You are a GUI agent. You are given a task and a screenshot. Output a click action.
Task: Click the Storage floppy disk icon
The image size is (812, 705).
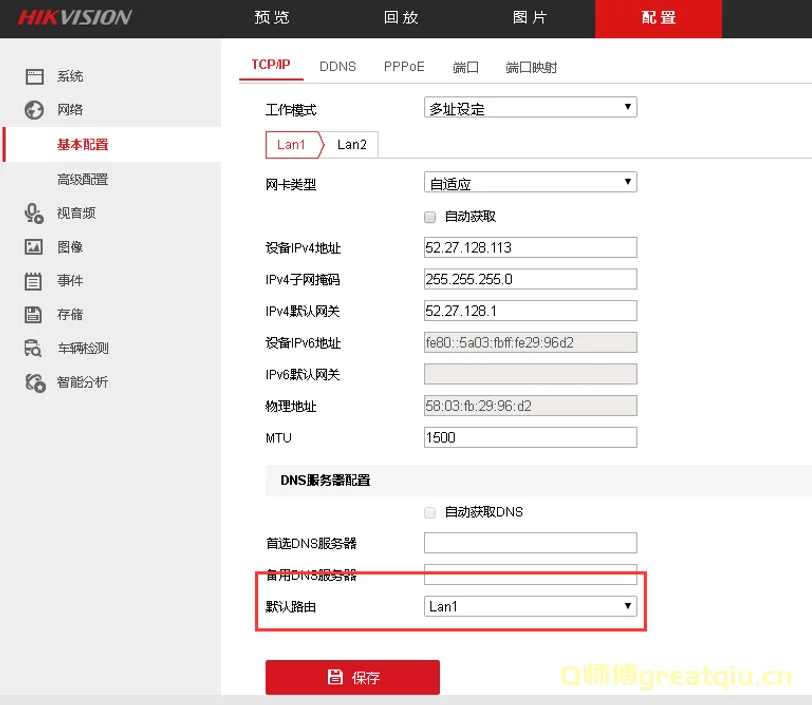35,315
